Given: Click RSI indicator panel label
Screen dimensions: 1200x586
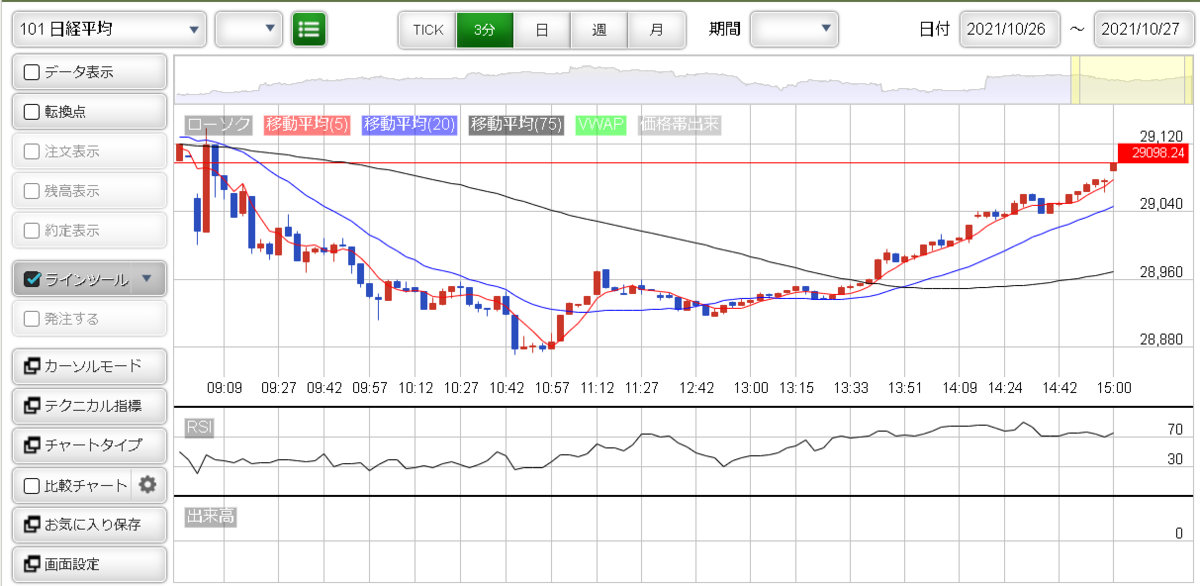Looking at the screenshot, I should pyautogui.click(x=199, y=428).
